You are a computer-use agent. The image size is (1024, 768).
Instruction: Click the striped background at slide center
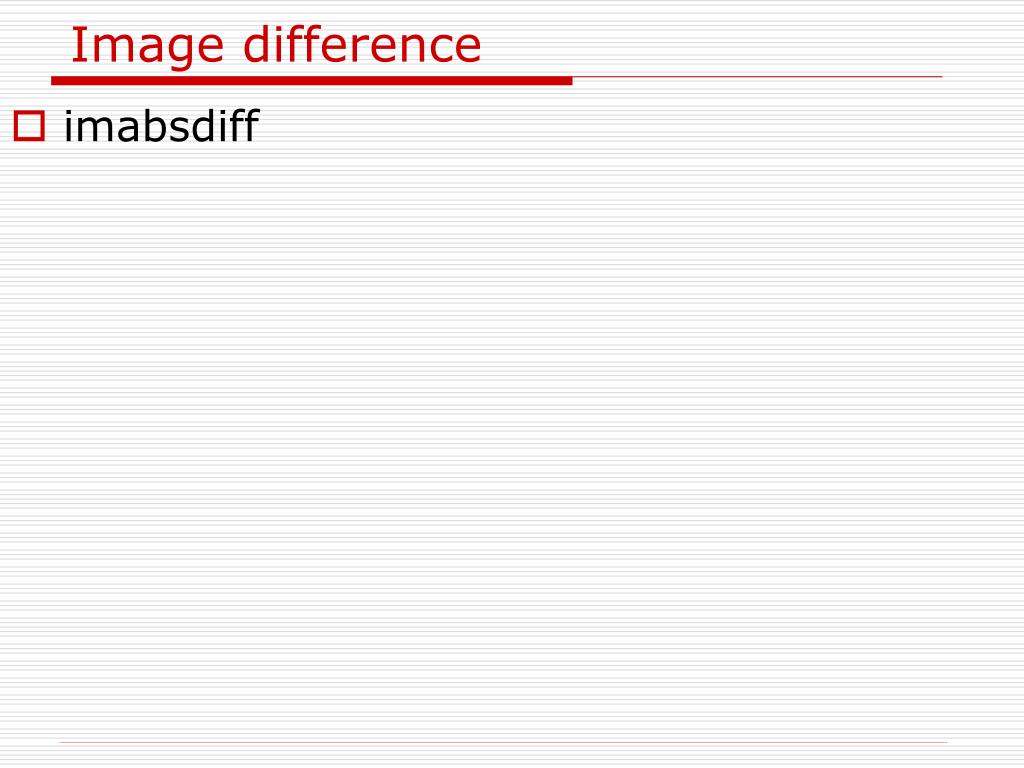512,384
